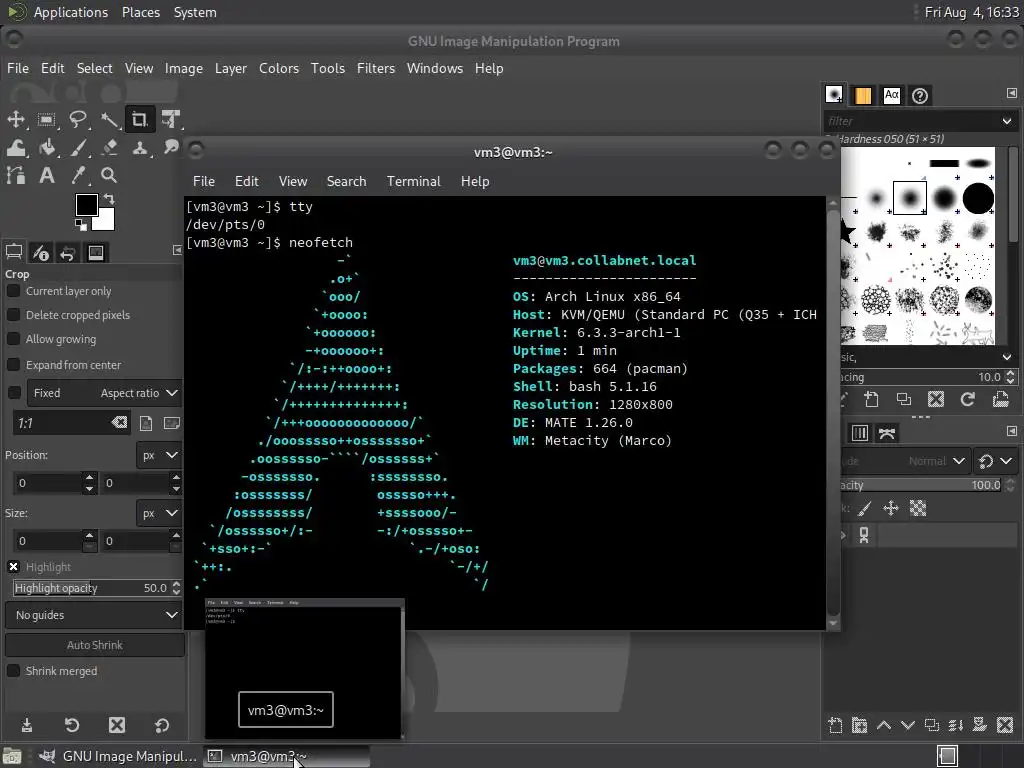Image resolution: width=1024 pixels, height=768 pixels.
Task: Reset colors to default black and white
Action: coord(81,225)
